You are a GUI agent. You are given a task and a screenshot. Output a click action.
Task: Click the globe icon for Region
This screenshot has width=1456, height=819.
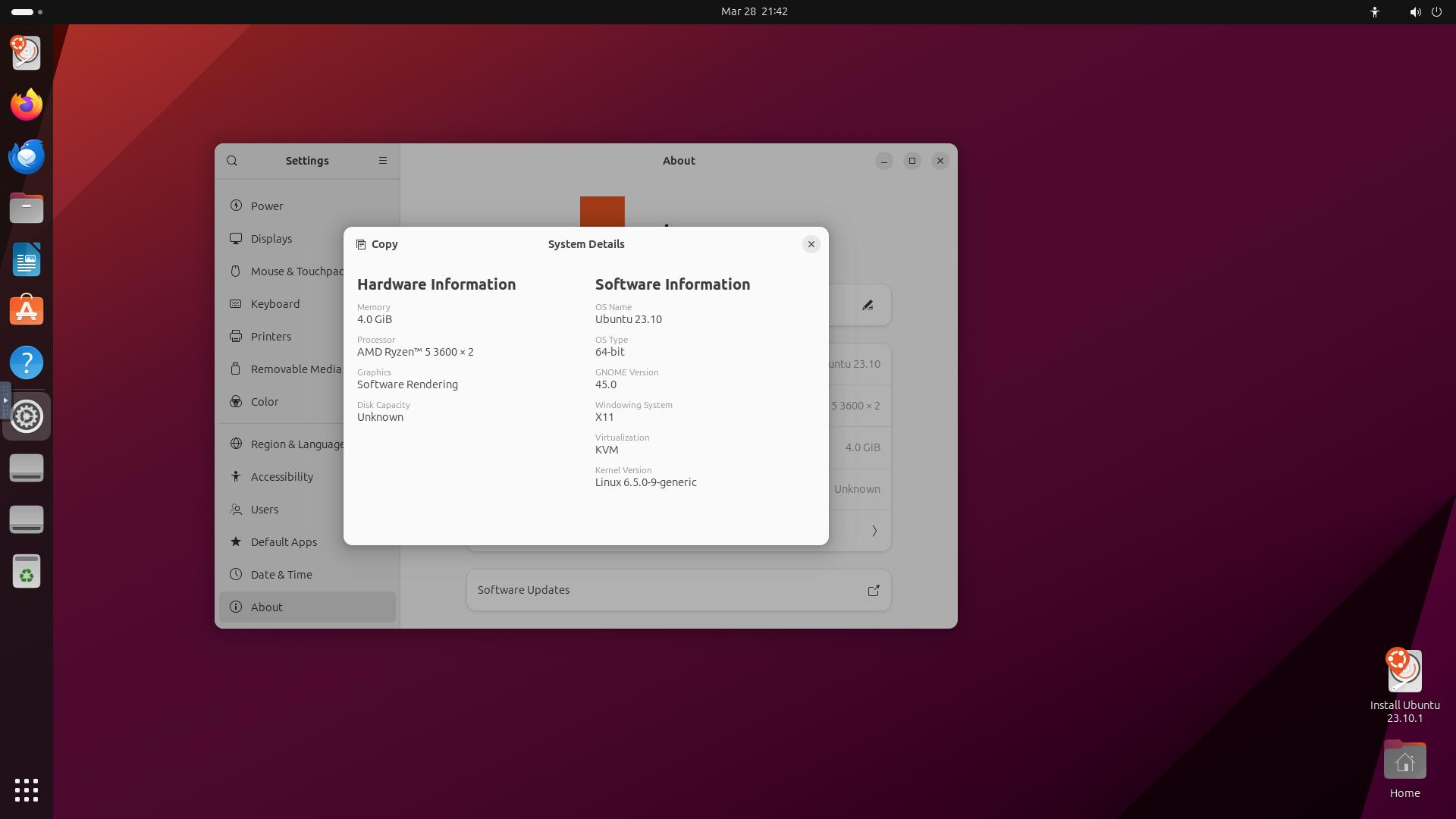click(236, 444)
